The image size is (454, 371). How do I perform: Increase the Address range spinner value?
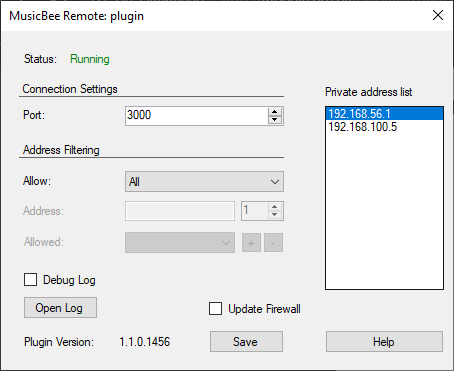pos(274,207)
